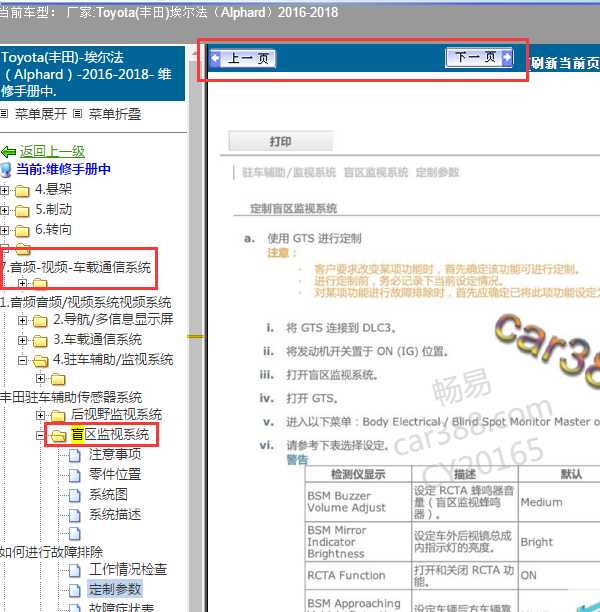Expand the 后视野监视系统 node
This screenshot has height=612, width=600.
coord(40,415)
